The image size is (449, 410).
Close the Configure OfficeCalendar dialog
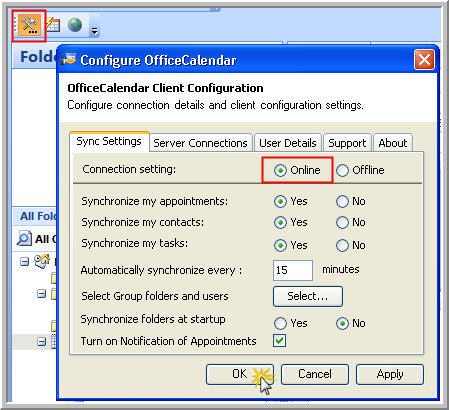tap(424, 60)
